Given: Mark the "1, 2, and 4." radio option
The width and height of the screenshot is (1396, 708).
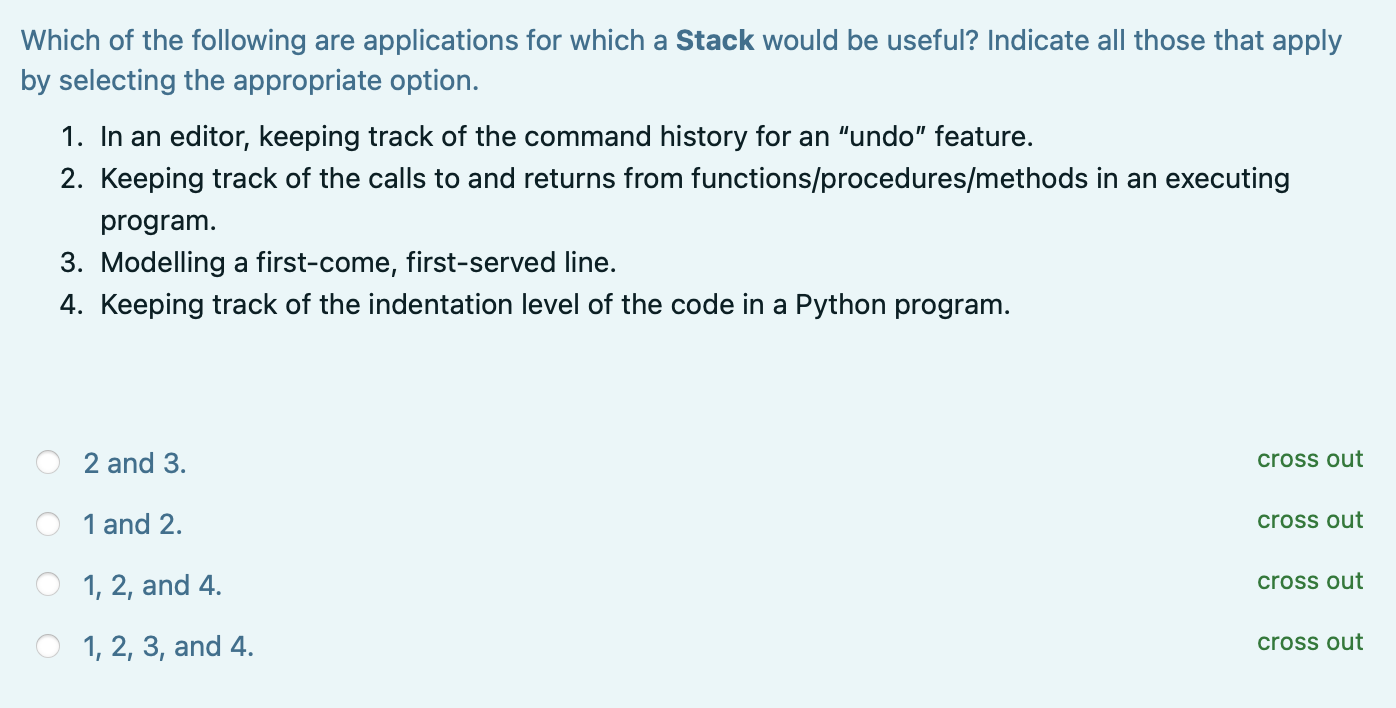Looking at the screenshot, I should point(49,585).
